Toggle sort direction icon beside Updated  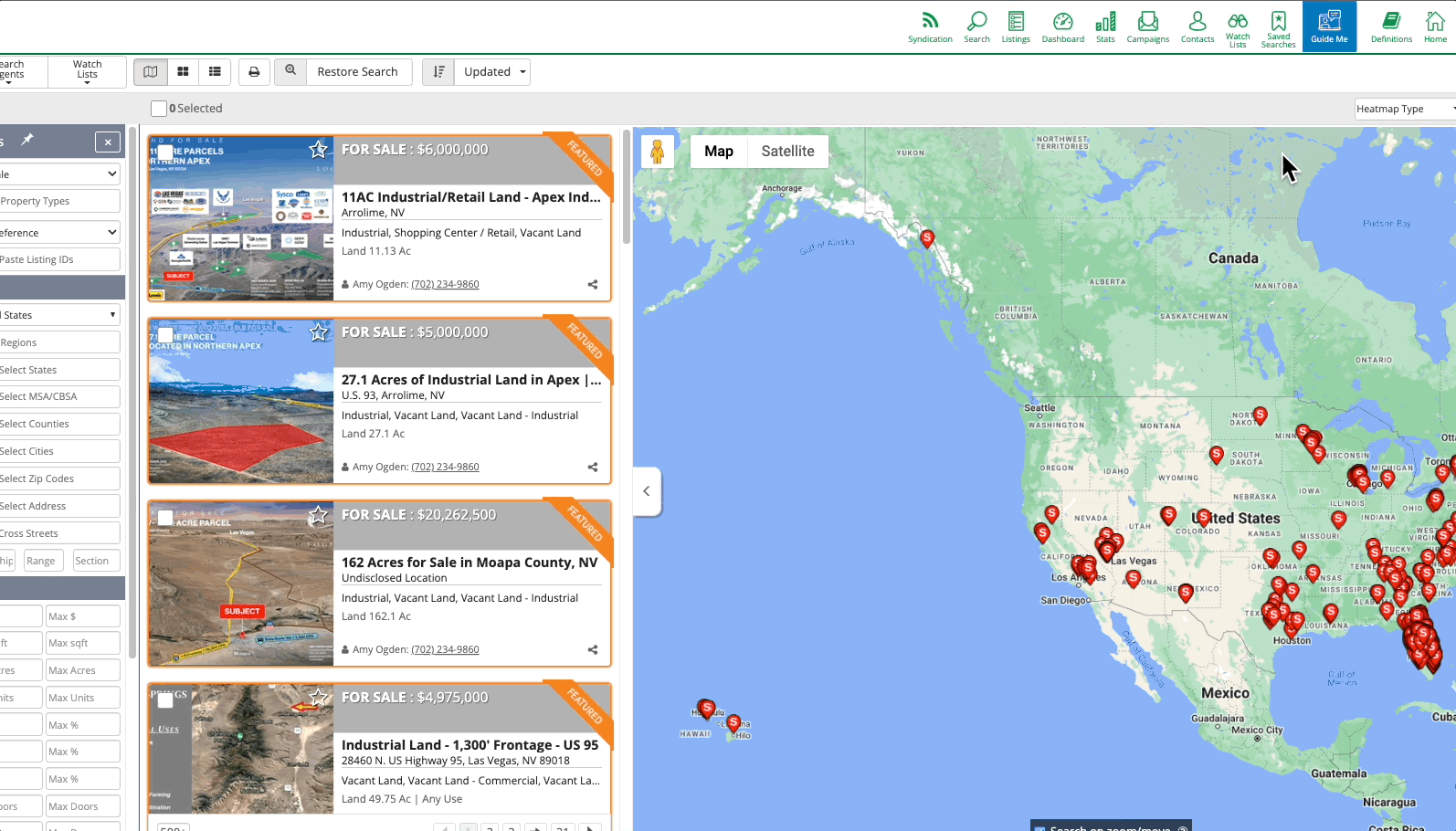click(x=438, y=72)
